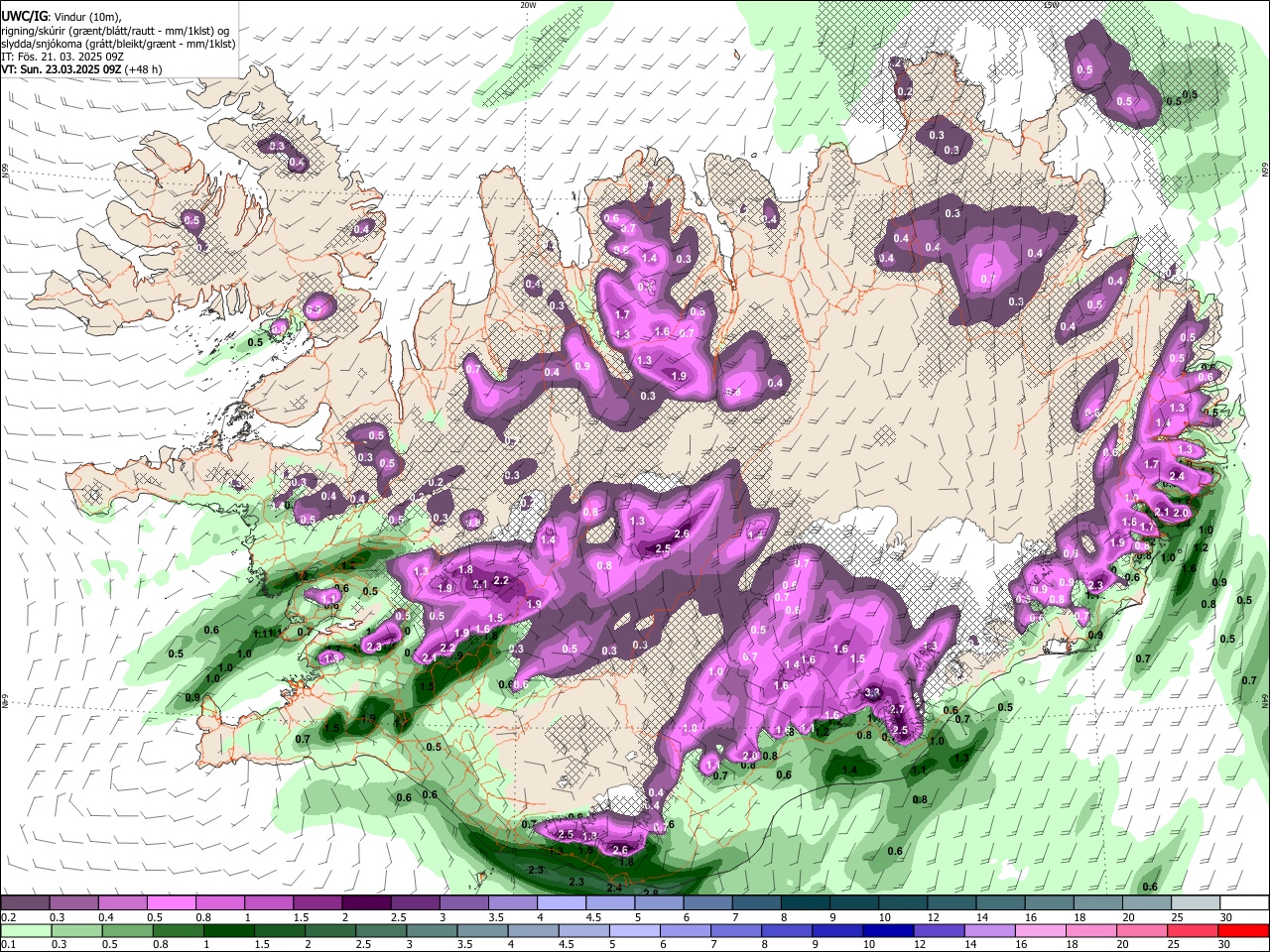Click the rain swatch between 20 and 25

(1142, 930)
